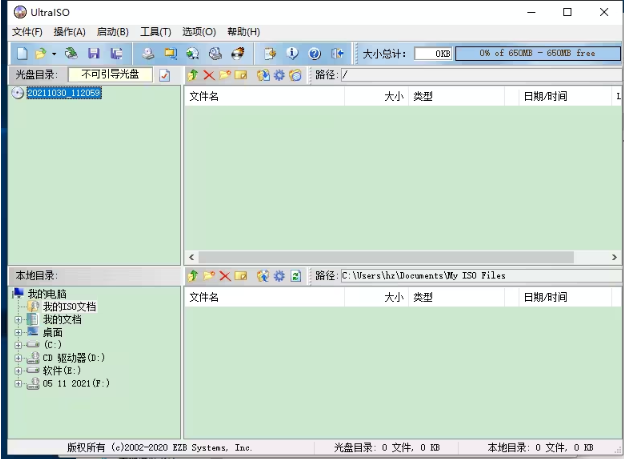The height and width of the screenshot is (459, 624).
Task: Open the 选项(O) menu
Action: pos(199,32)
